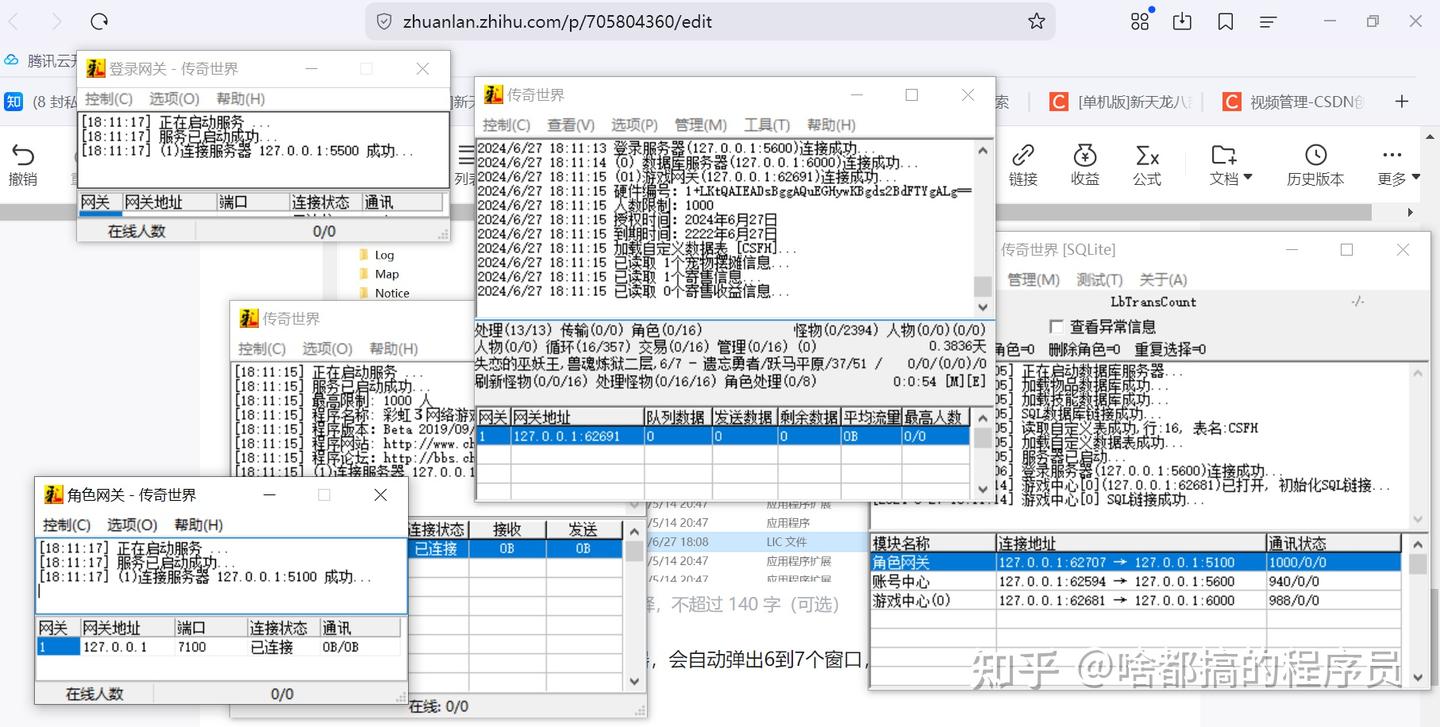Select gateway row 127.0.0.1:62691
The height and width of the screenshot is (727, 1440).
point(723,436)
